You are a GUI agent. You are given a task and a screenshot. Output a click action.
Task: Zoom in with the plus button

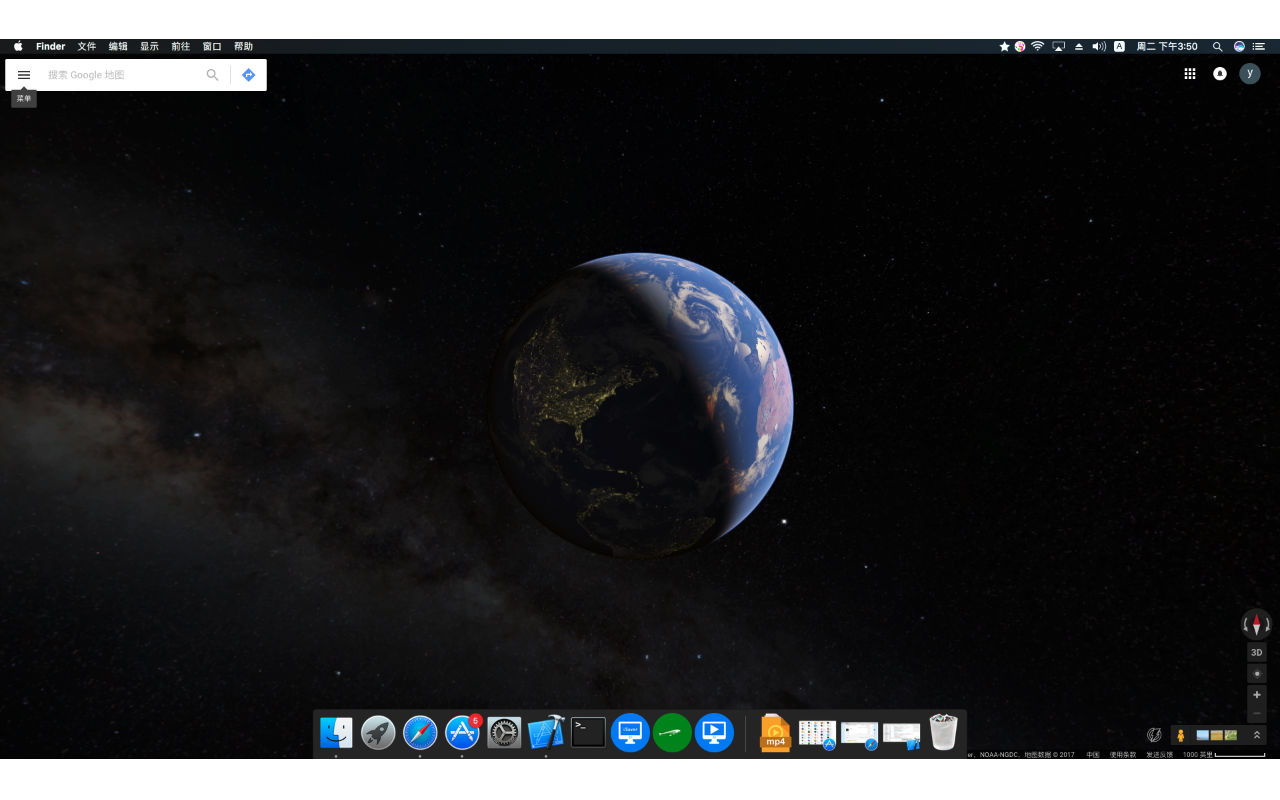[1257, 694]
